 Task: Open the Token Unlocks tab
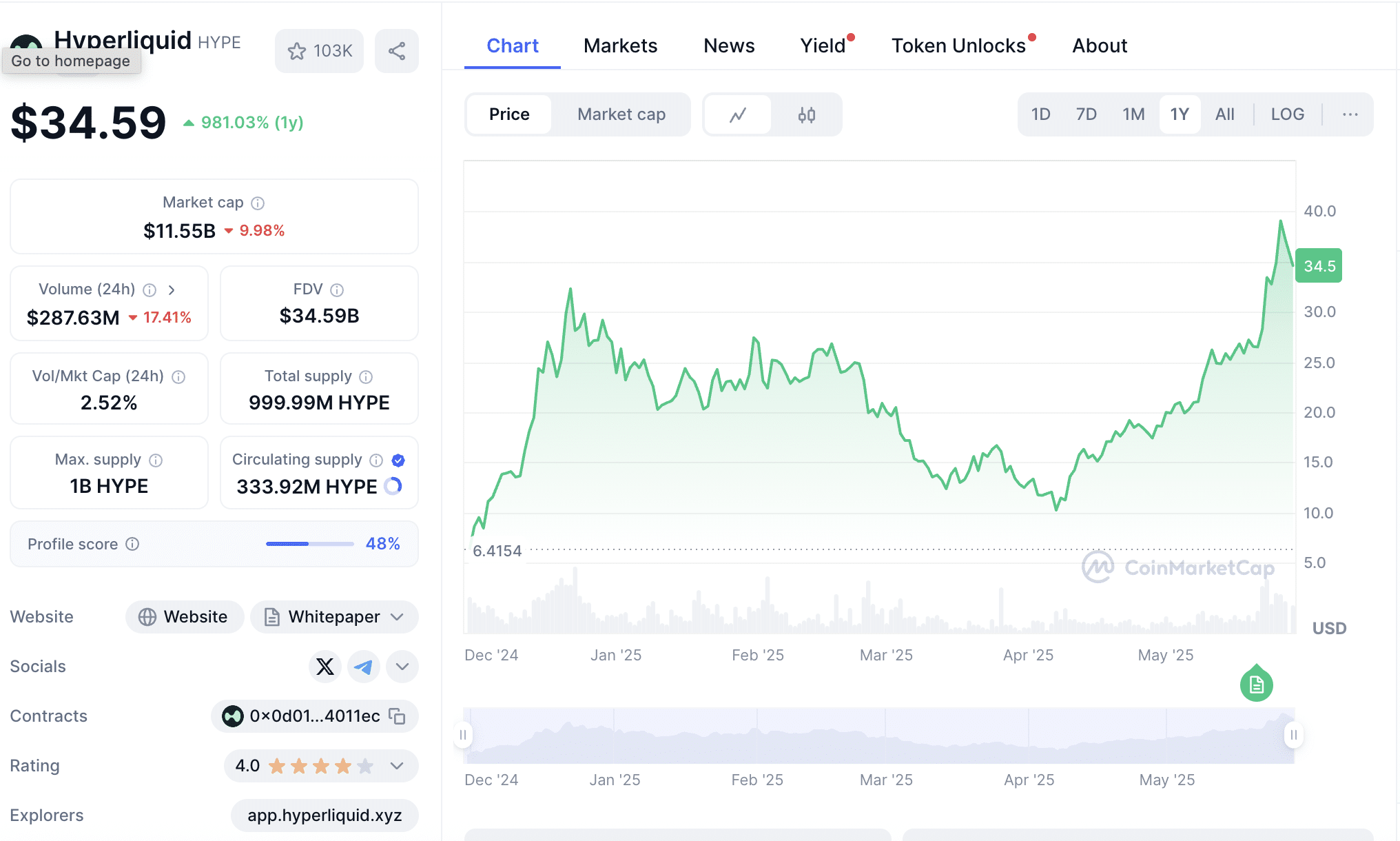coord(959,45)
